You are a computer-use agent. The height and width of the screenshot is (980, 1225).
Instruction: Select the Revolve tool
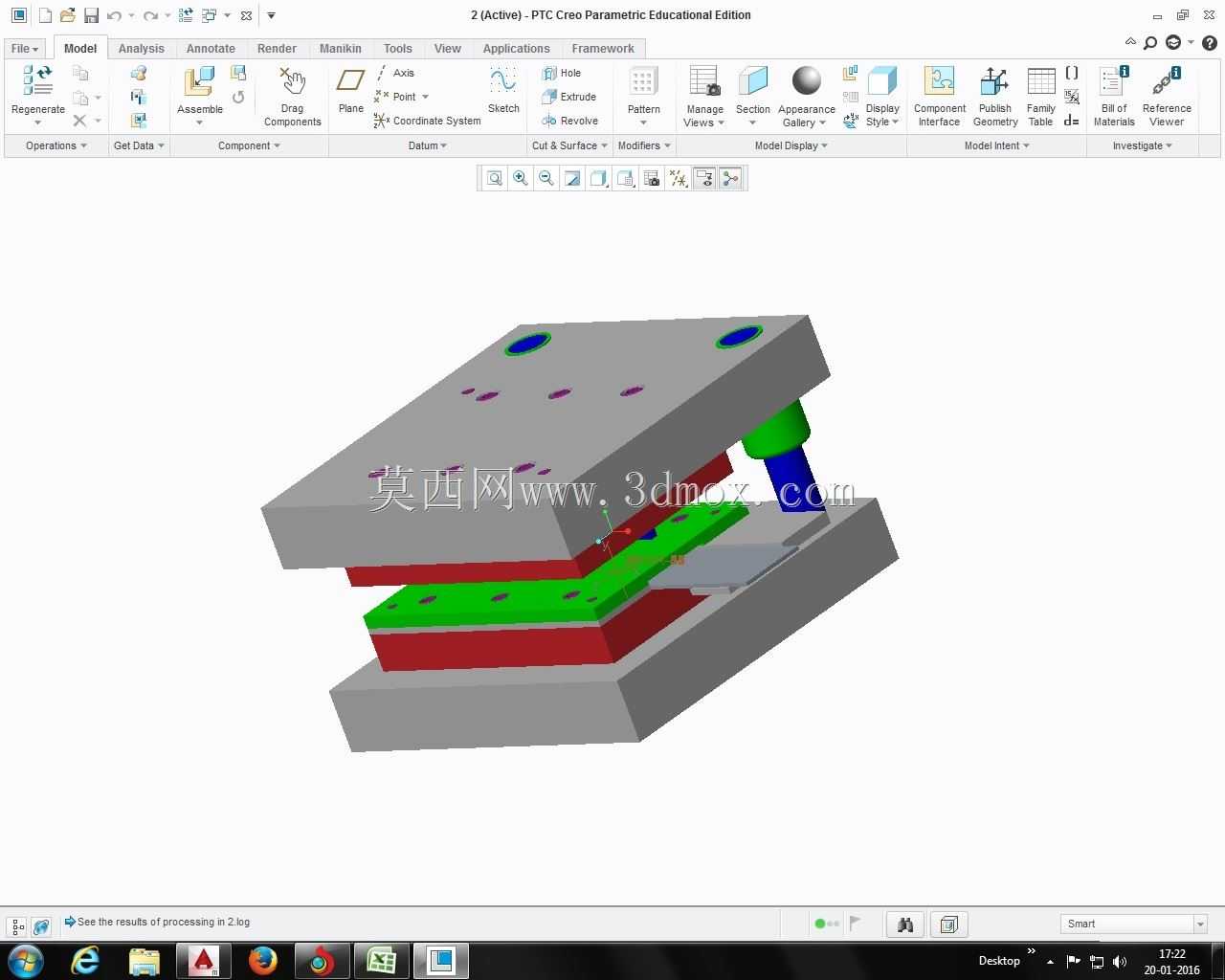click(x=569, y=121)
